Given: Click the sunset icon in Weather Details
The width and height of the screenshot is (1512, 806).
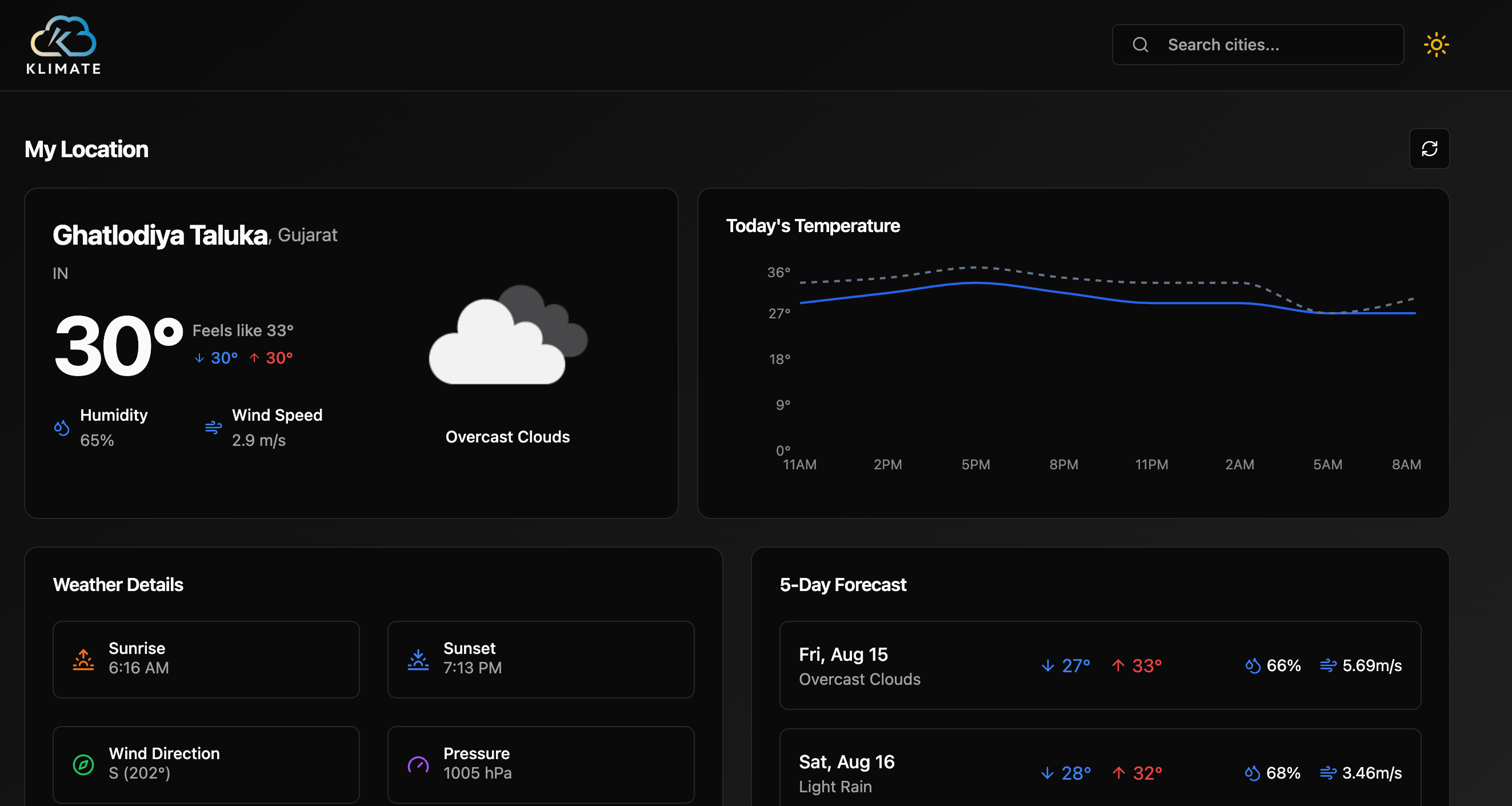Looking at the screenshot, I should (418, 659).
